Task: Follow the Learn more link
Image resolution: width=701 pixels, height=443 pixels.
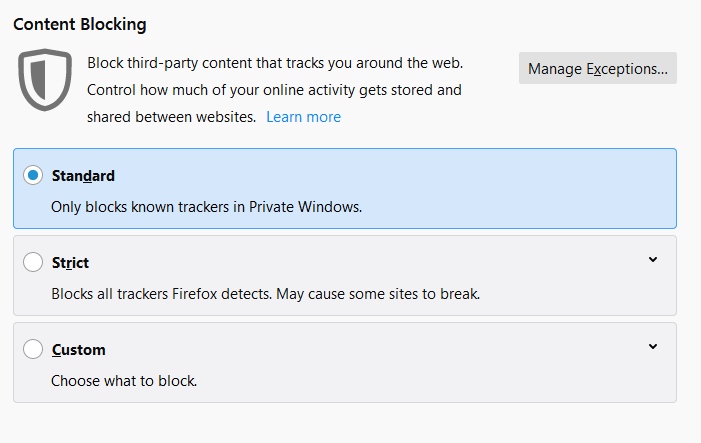Action: pyautogui.click(x=304, y=117)
